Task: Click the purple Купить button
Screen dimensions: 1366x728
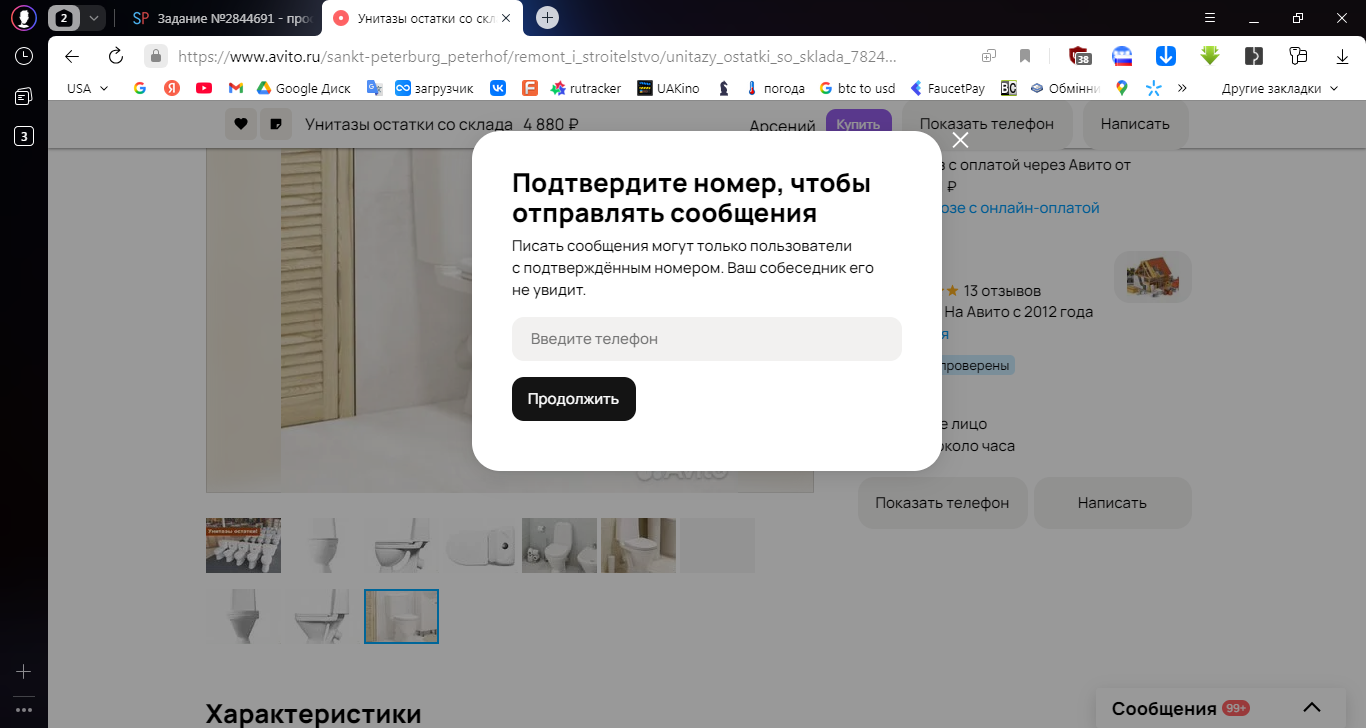Action: 858,125
